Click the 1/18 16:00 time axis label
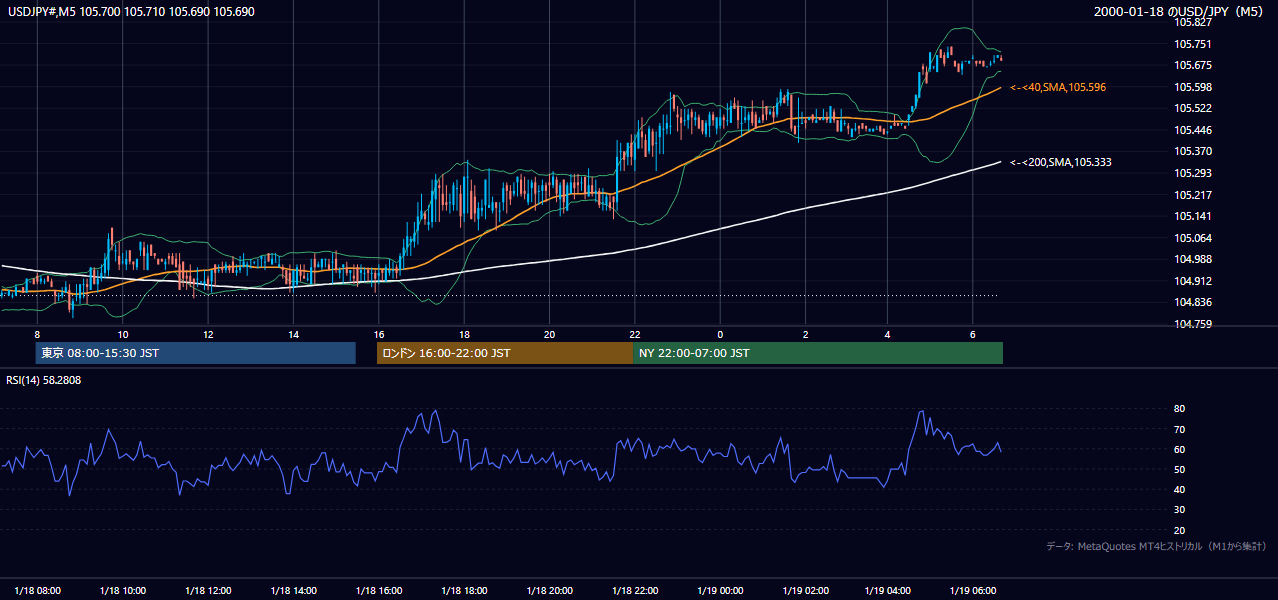 (x=378, y=591)
